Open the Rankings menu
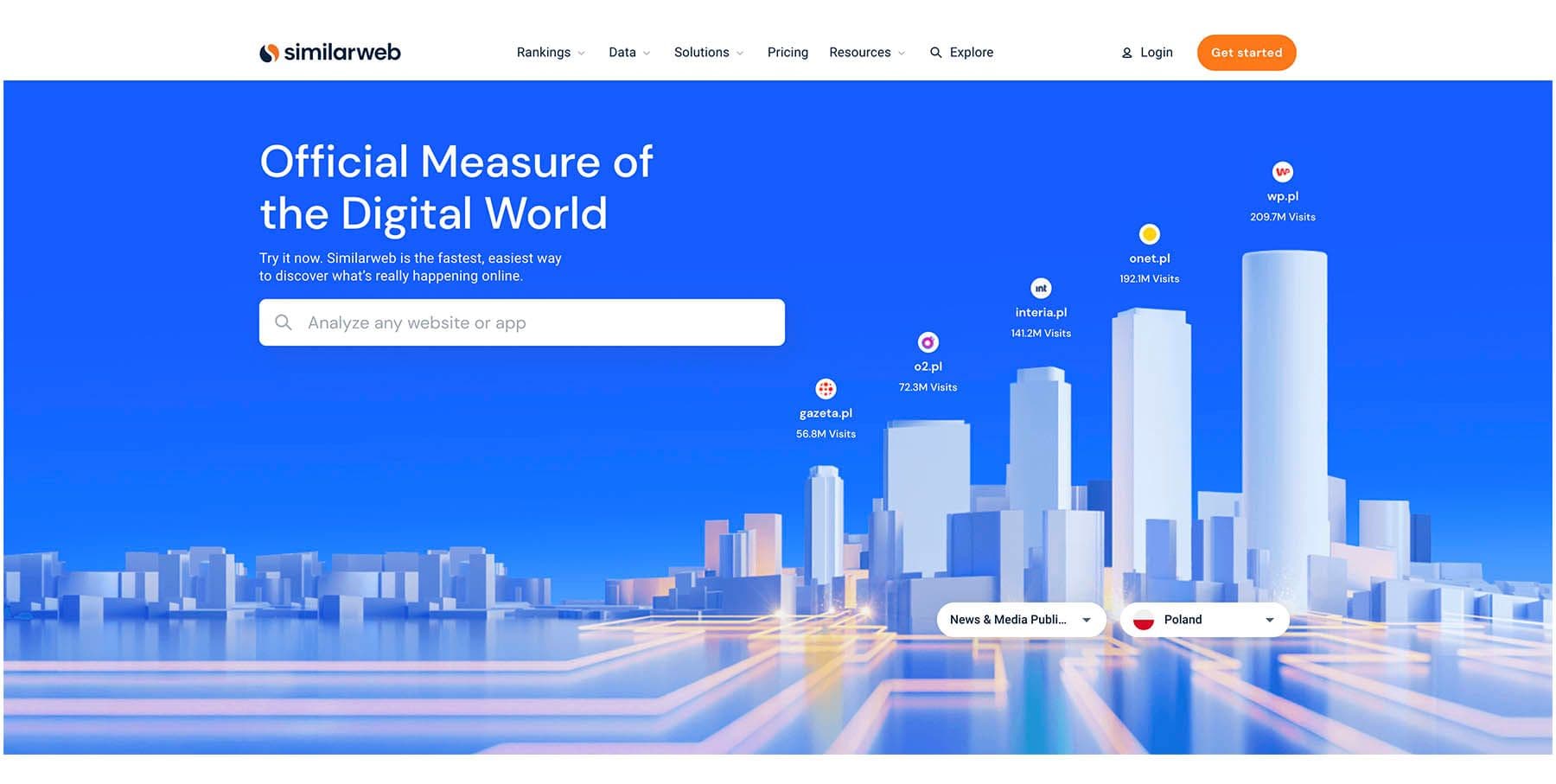Screen dimensions: 1556x784 coord(551,53)
